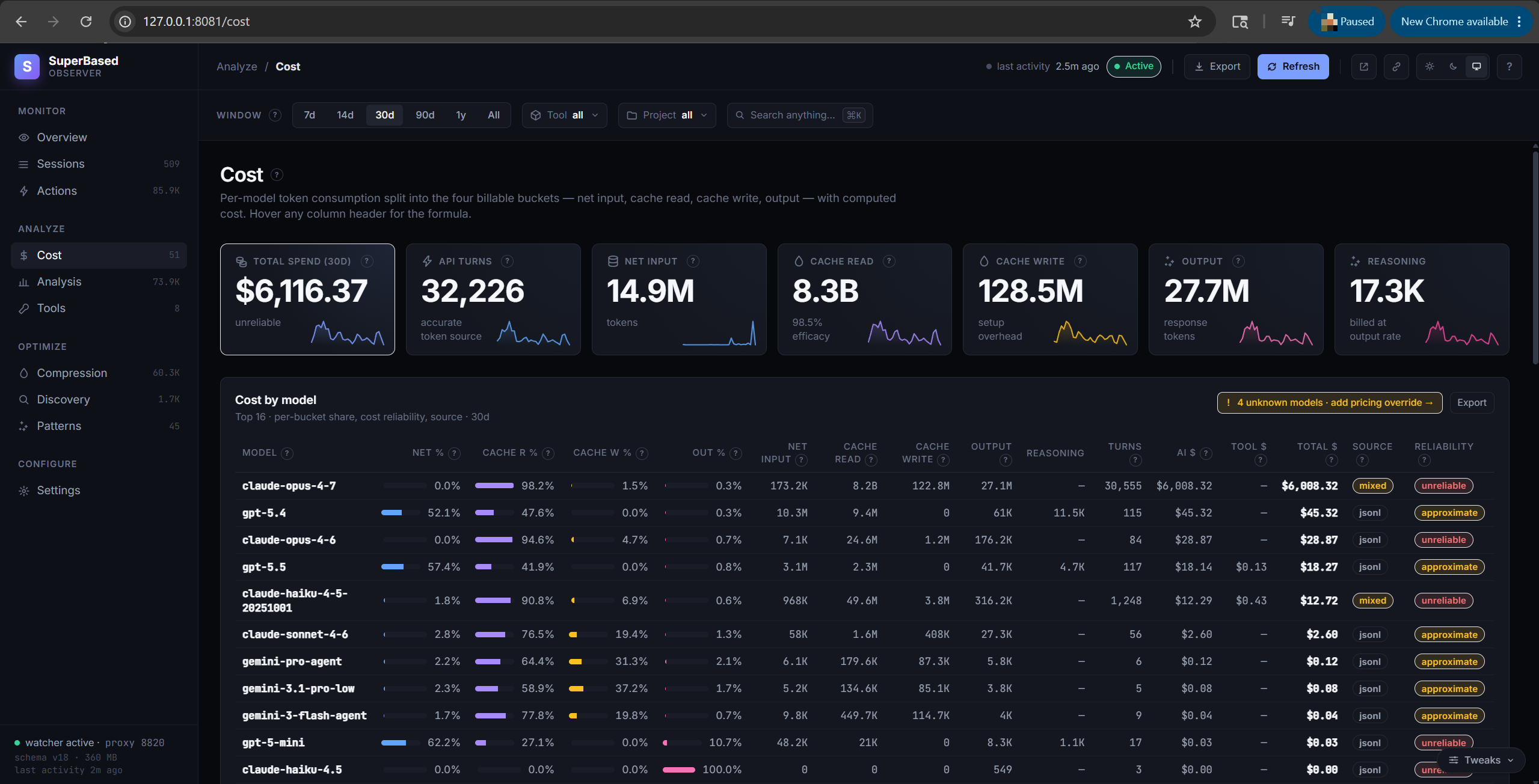1539x784 pixels.
Task: Select the 14d window
Action: click(x=345, y=115)
